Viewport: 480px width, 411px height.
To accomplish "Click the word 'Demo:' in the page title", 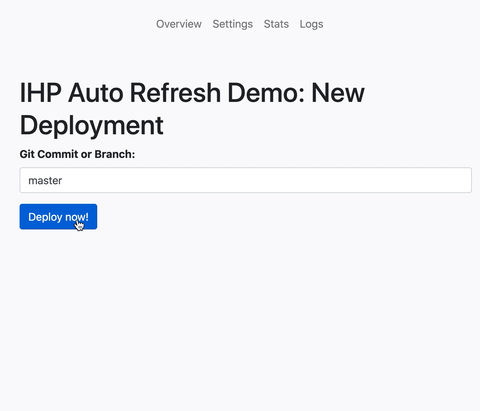I will [266, 92].
